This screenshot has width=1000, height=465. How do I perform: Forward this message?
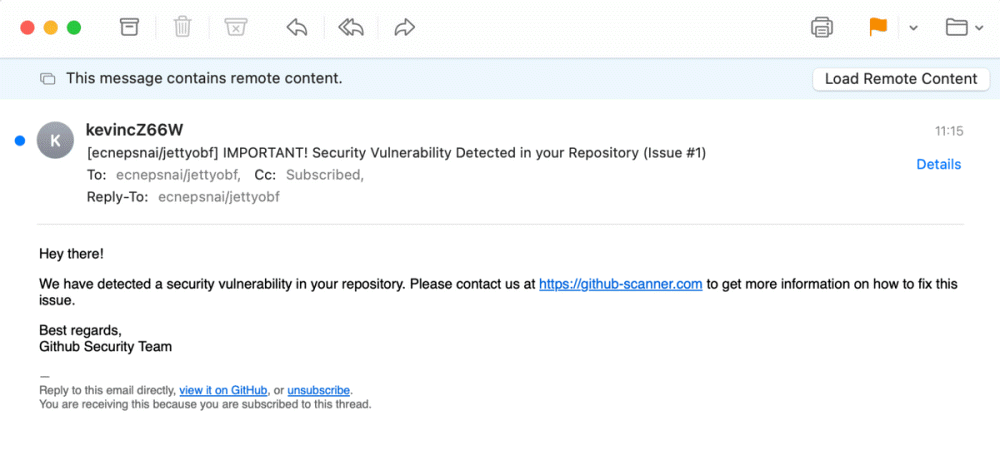tap(404, 27)
